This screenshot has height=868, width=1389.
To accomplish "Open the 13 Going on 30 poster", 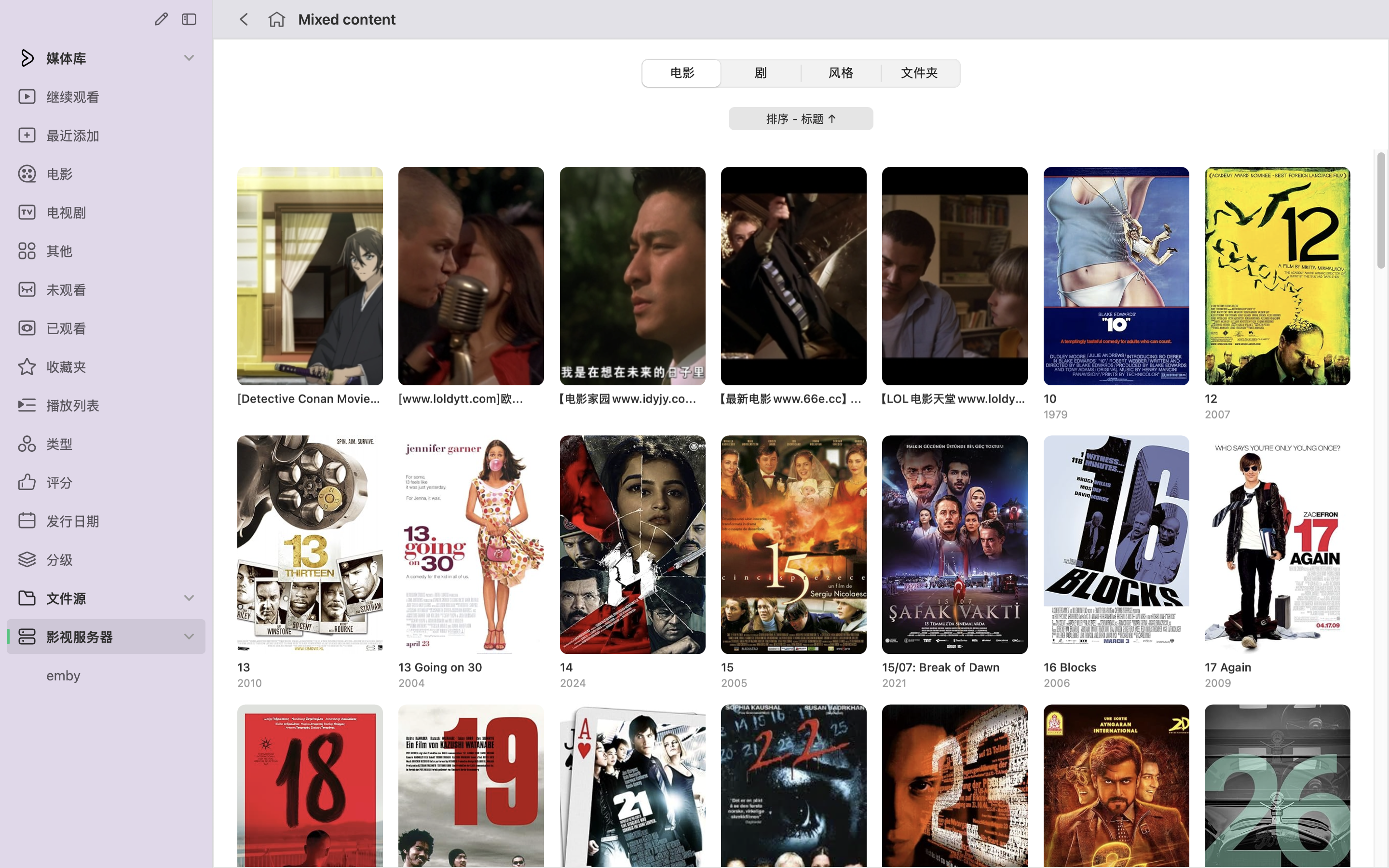I will pyautogui.click(x=471, y=545).
